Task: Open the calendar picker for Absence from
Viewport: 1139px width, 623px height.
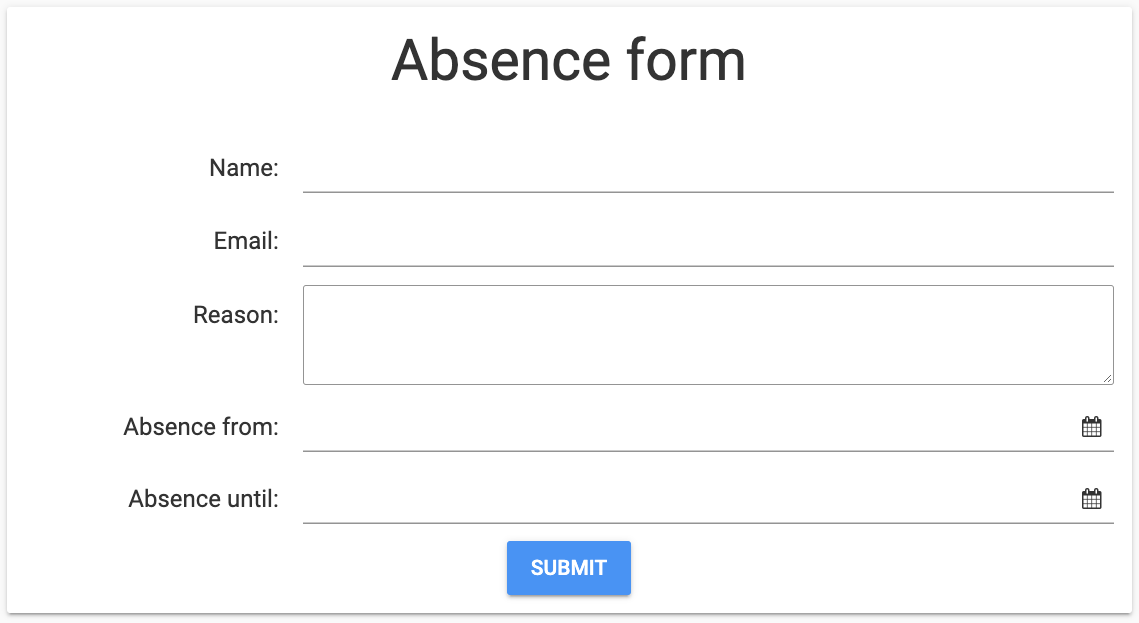Action: 1092,426
